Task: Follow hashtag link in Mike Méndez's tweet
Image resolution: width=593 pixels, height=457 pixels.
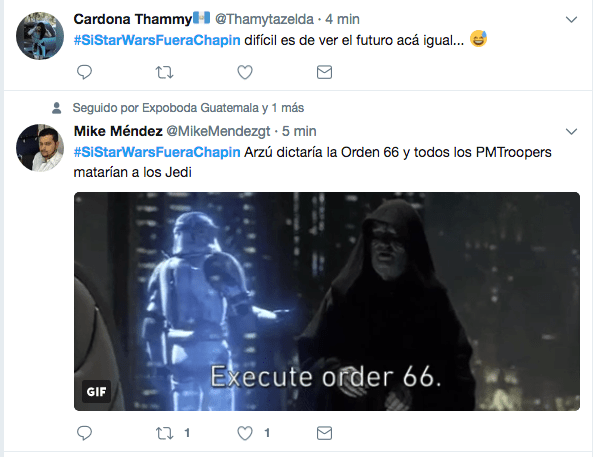Action: coord(157,152)
